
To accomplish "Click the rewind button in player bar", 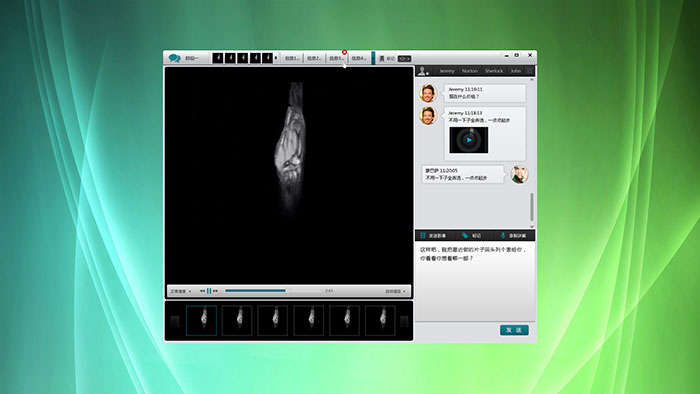I will [x=202, y=291].
